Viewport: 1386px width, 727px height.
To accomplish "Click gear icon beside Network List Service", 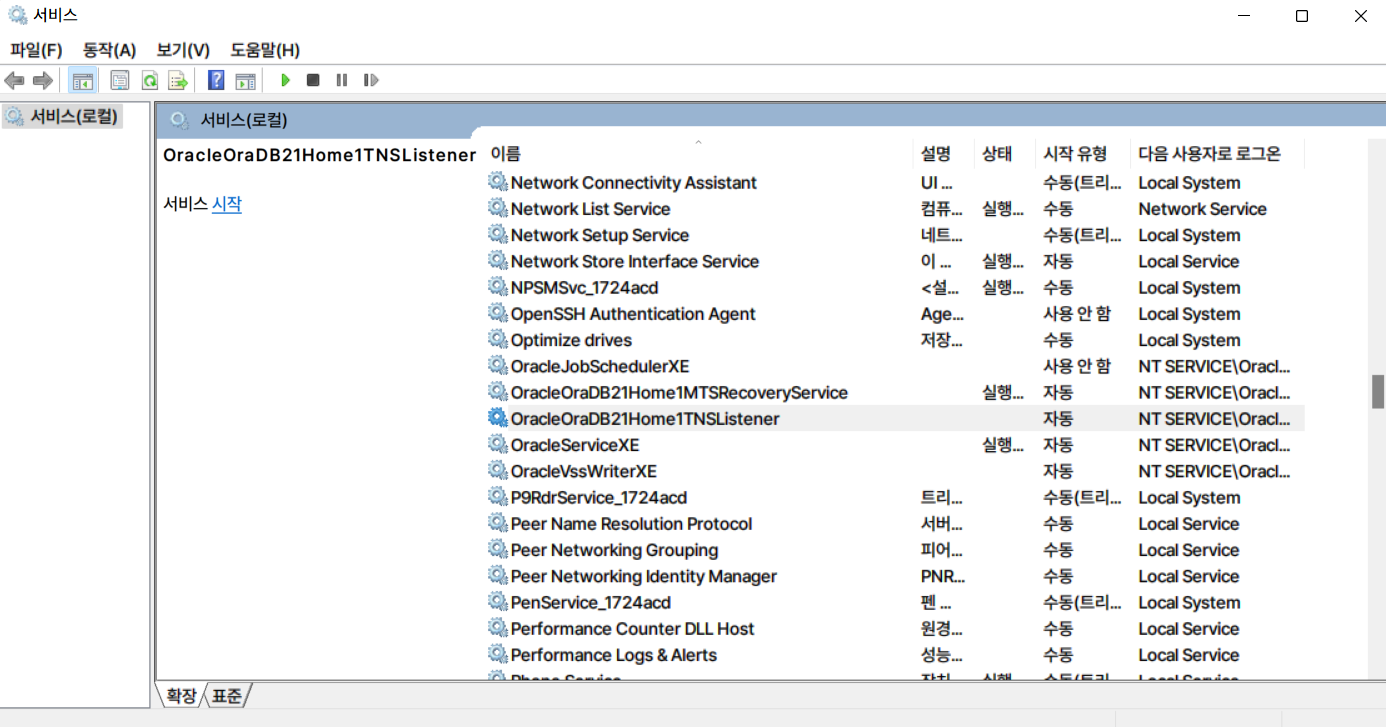I will (497, 208).
